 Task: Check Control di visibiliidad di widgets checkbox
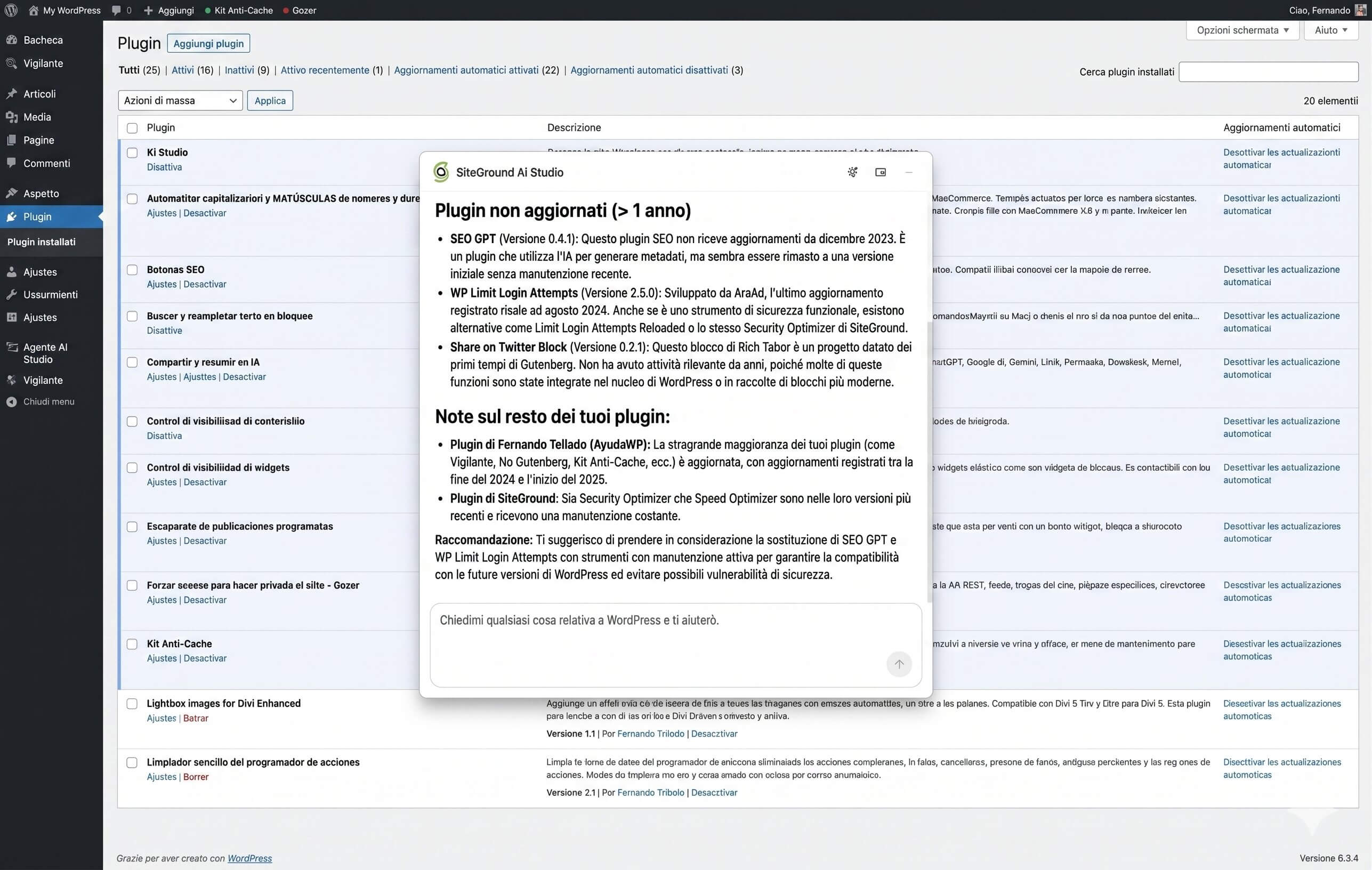pos(132,468)
